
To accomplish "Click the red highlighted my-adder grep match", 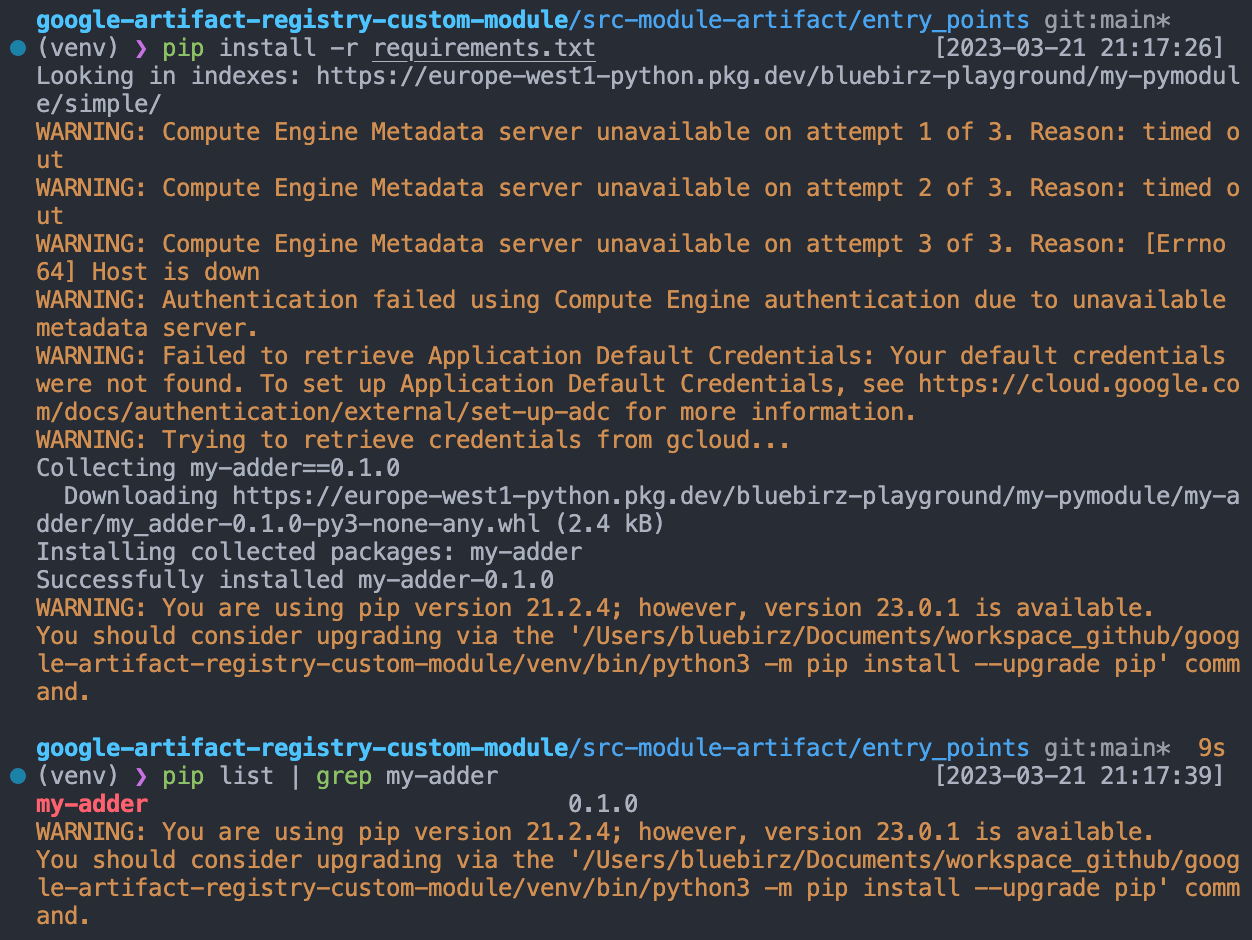I will coord(92,804).
